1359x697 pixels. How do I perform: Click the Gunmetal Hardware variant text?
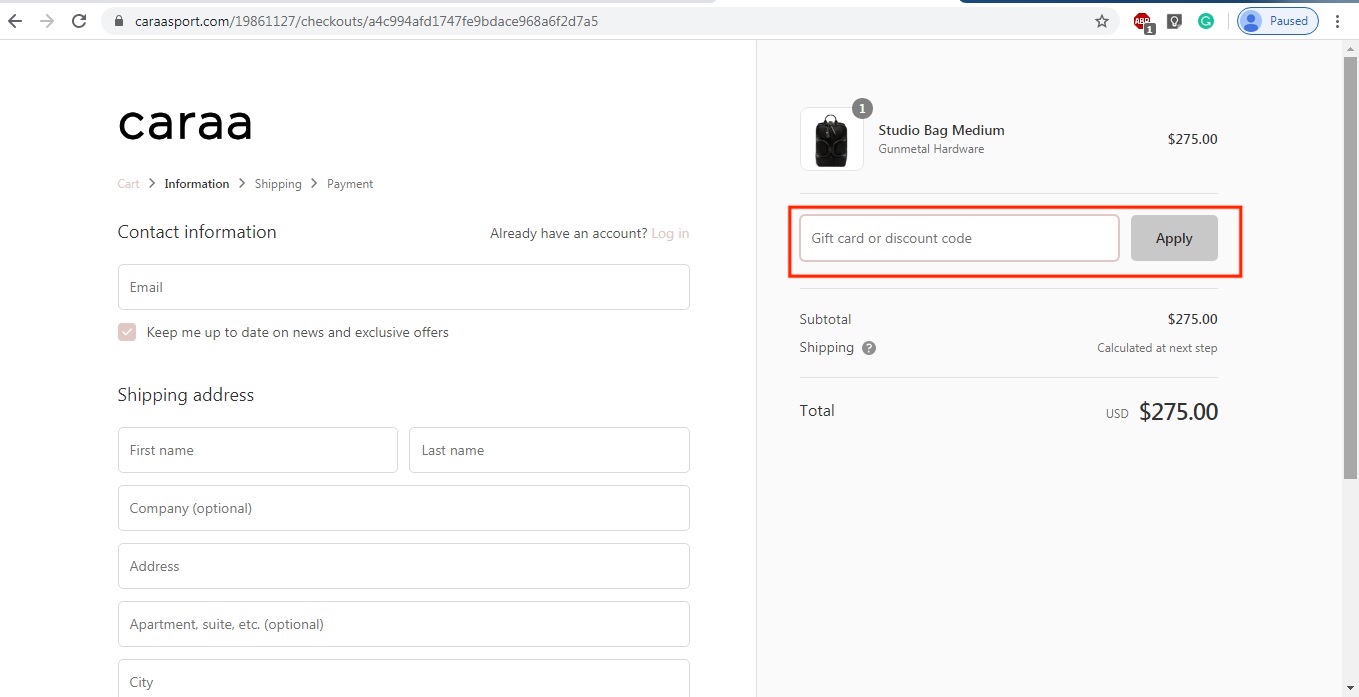pyautogui.click(x=931, y=149)
